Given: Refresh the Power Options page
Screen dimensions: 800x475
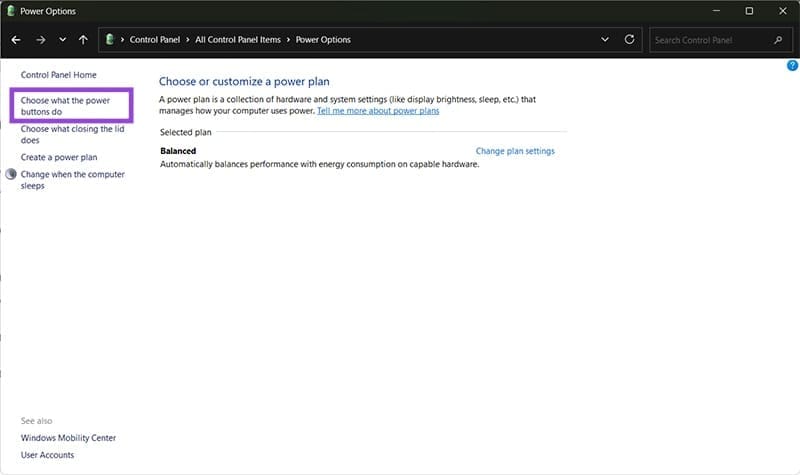Looking at the screenshot, I should 630,39.
